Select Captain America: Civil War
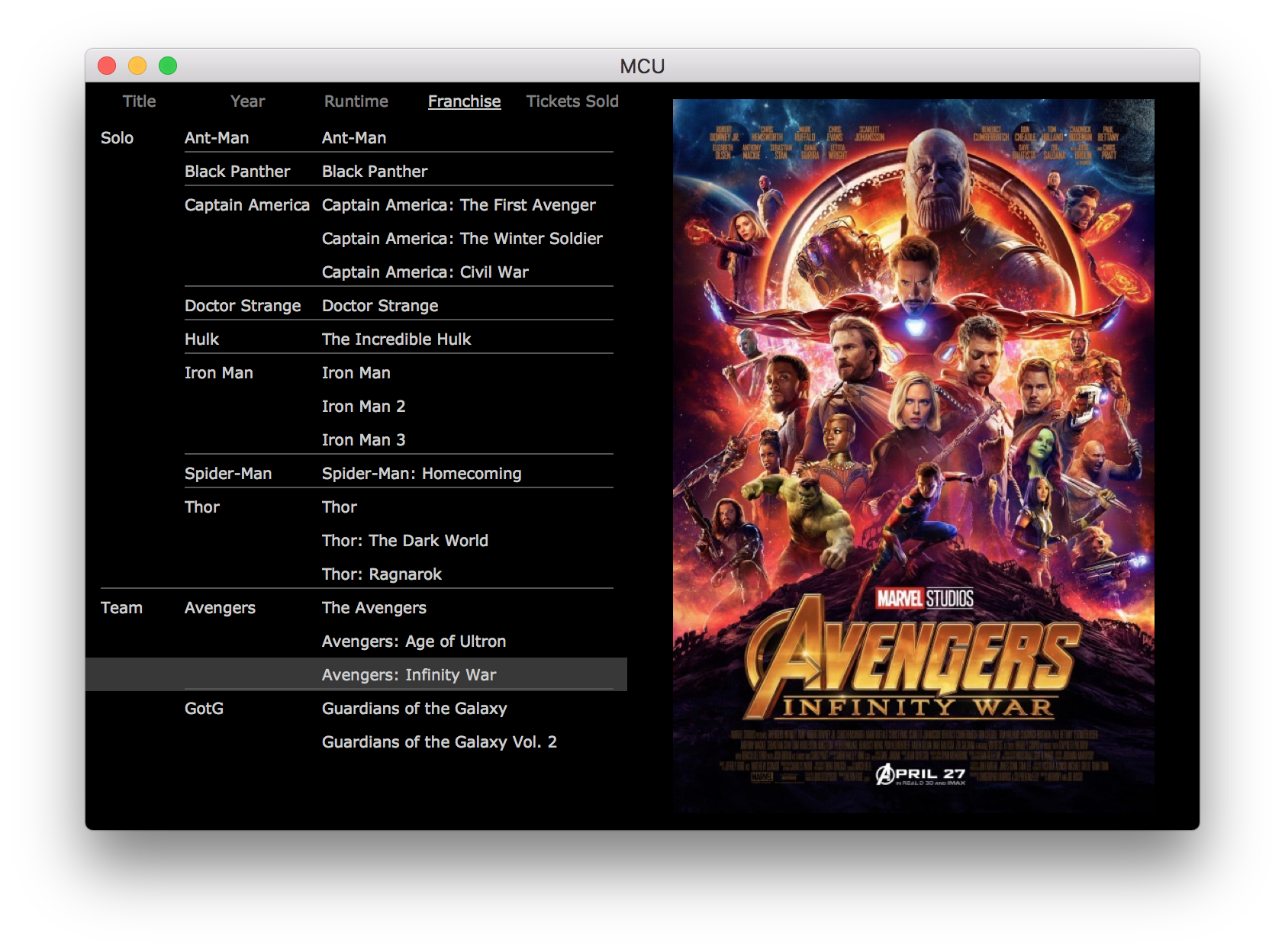This screenshot has width=1285, height=952. point(425,272)
